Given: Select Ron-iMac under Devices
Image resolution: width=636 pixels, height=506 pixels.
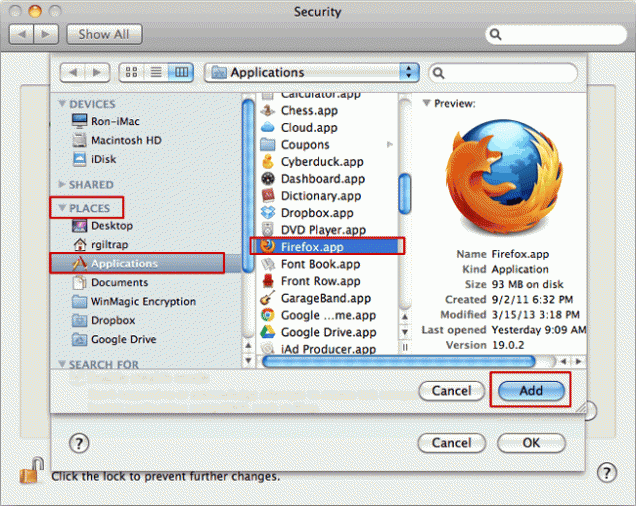Looking at the screenshot, I should coord(106,121).
